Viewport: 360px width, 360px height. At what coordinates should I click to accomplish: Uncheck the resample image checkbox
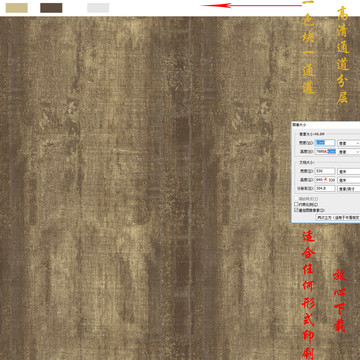click(x=296, y=210)
